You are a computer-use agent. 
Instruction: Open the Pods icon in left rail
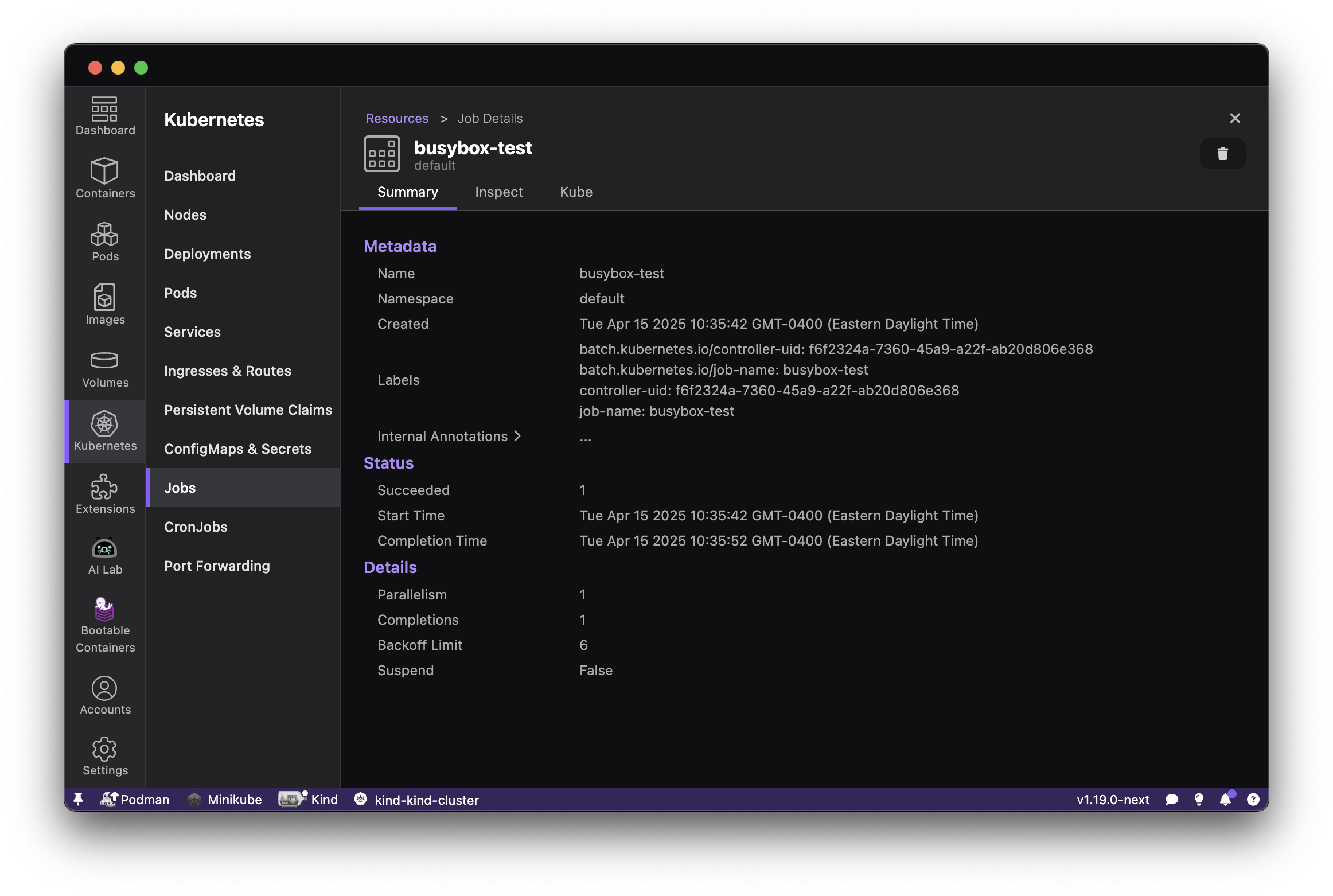click(x=105, y=241)
